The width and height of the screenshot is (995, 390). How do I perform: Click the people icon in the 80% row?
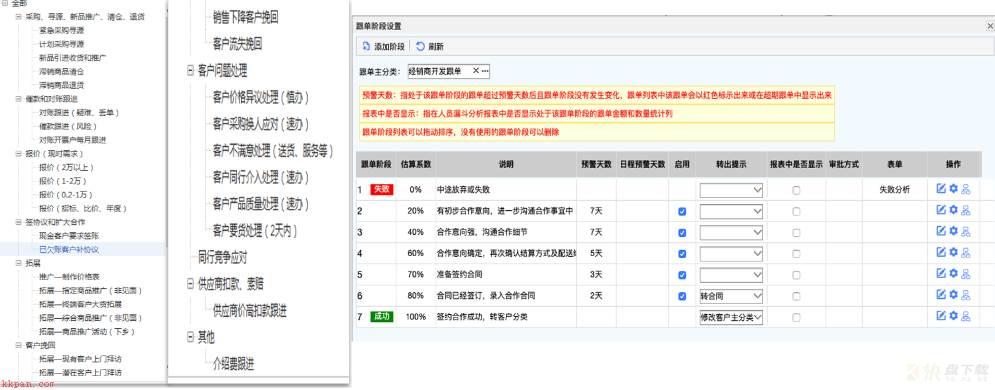pyautogui.click(x=965, y=295)
